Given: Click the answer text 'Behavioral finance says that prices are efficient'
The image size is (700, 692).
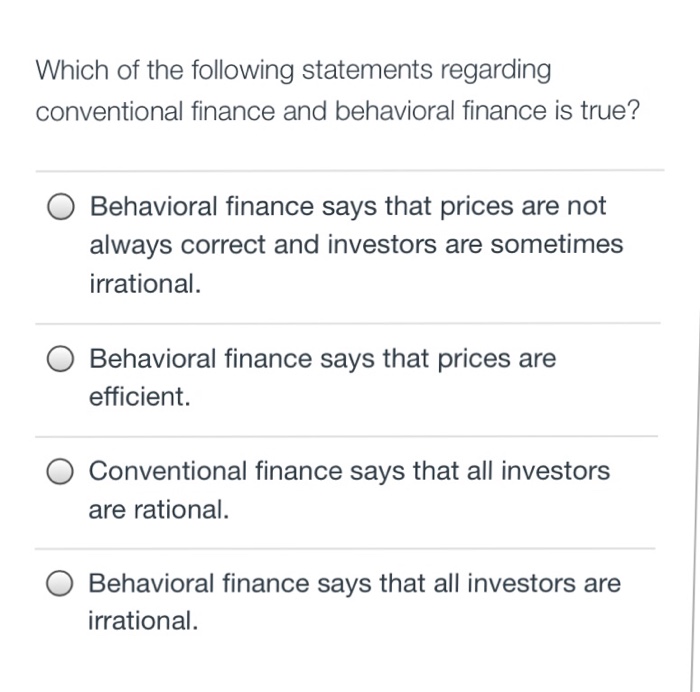Looking at the screenshot, I should click(322, 358).
